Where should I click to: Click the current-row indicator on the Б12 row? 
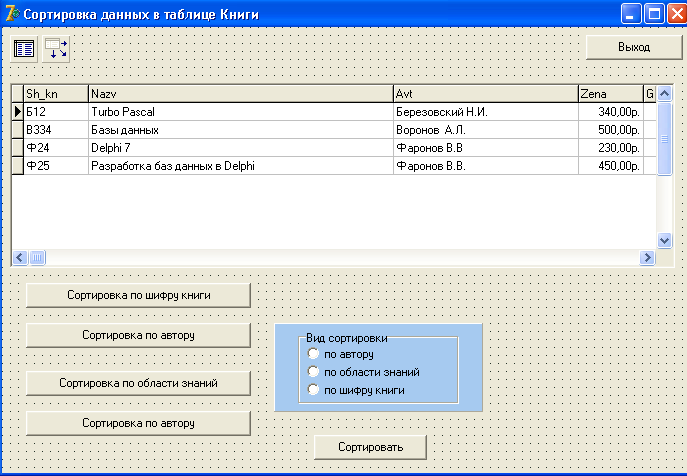(x=18, y=112)
